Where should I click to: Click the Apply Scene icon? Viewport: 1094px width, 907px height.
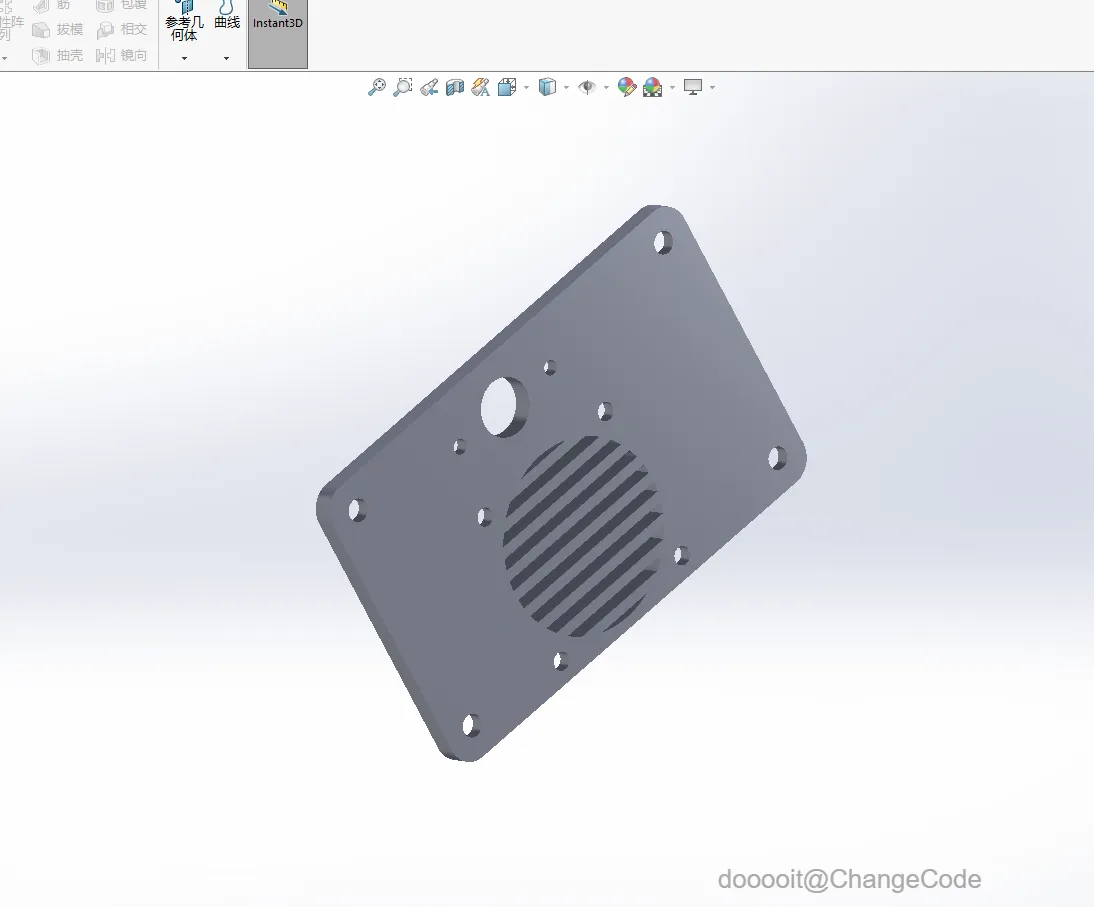pyautogui.click(x=652, y=87)
